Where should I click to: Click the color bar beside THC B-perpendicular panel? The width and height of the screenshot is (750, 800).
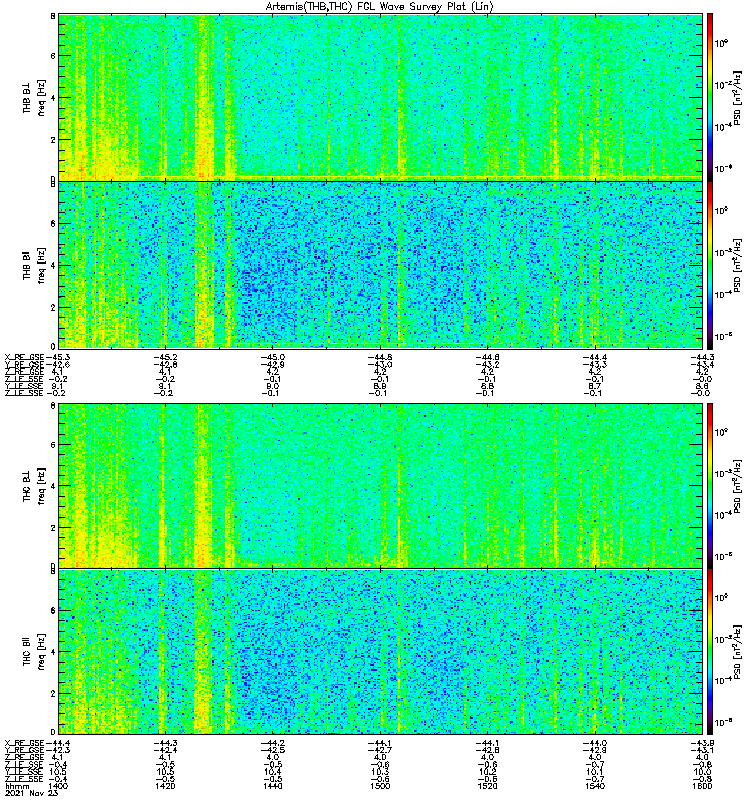[x=710, y=486]
